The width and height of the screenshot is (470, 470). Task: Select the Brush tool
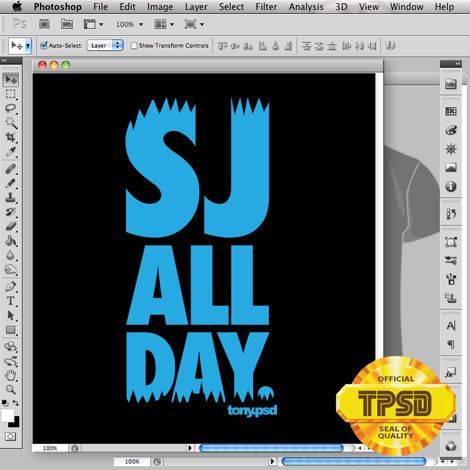click(11, 183)
